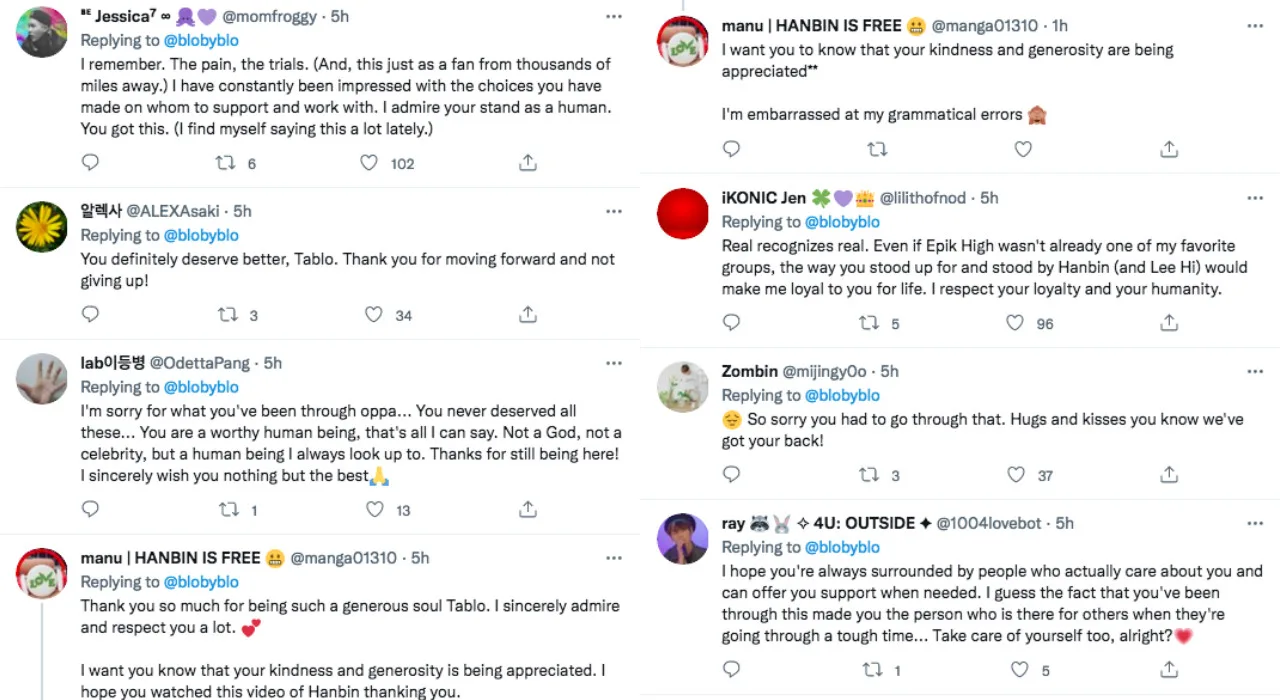1280x700 pixels.
Task: Open more options on Zombin's tweet
Action: point(1255,371)
